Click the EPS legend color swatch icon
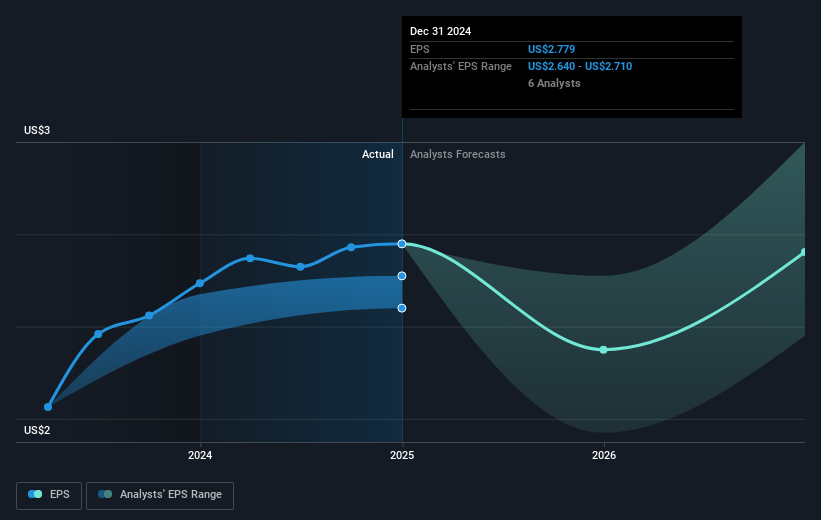 35,494
